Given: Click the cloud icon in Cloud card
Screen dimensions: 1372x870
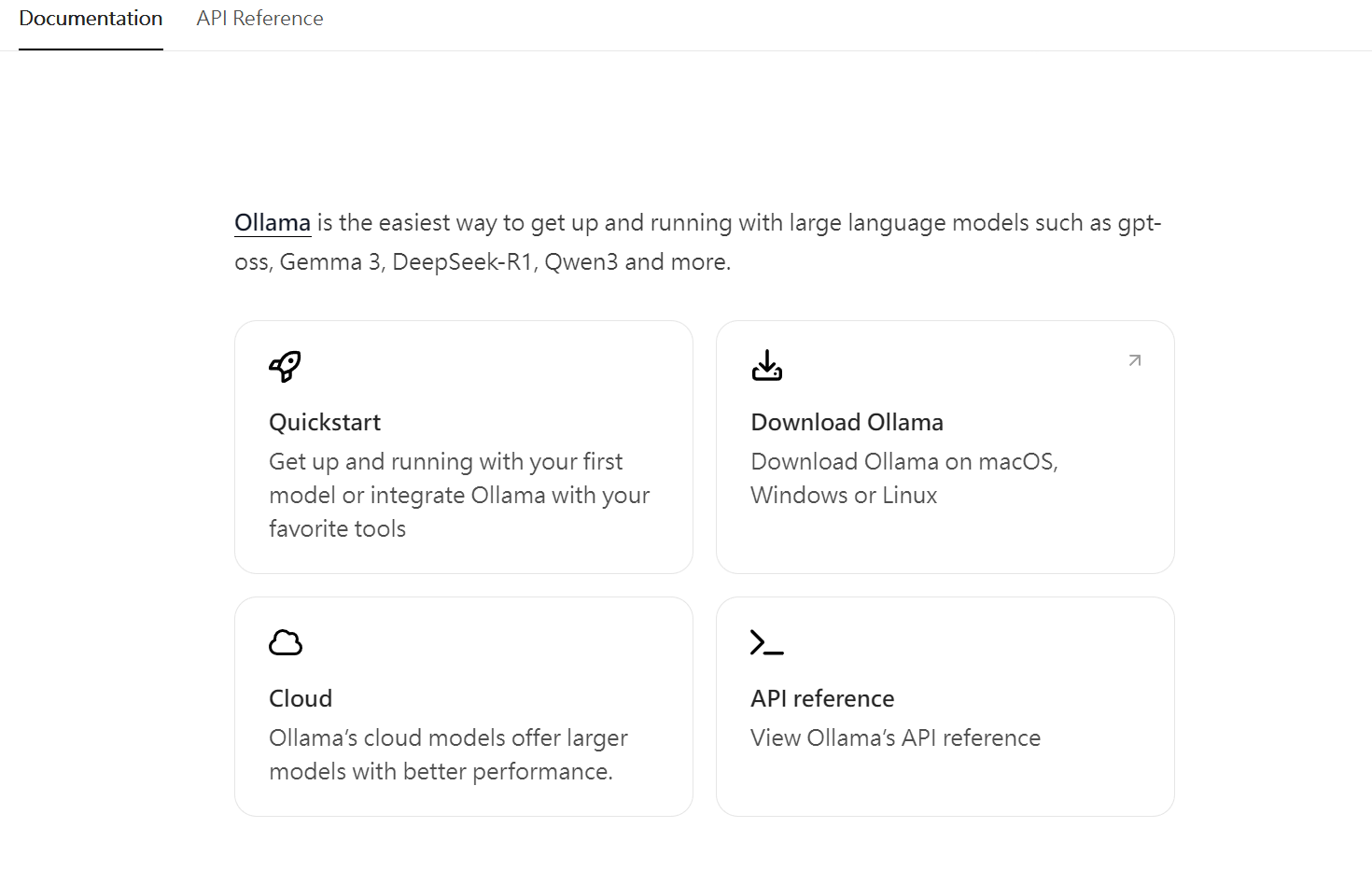Looking at the screenshot, I should (286, 642).
